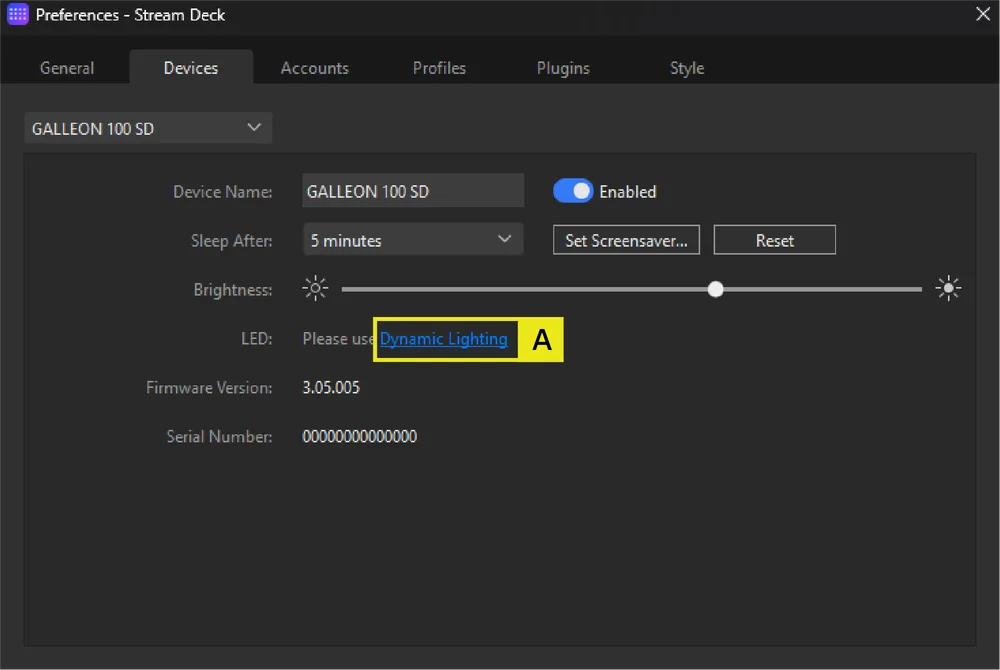Screen dimensions: 1000x670
Task: Click the dim sun icon for minimum brightness
Action: 315,290
